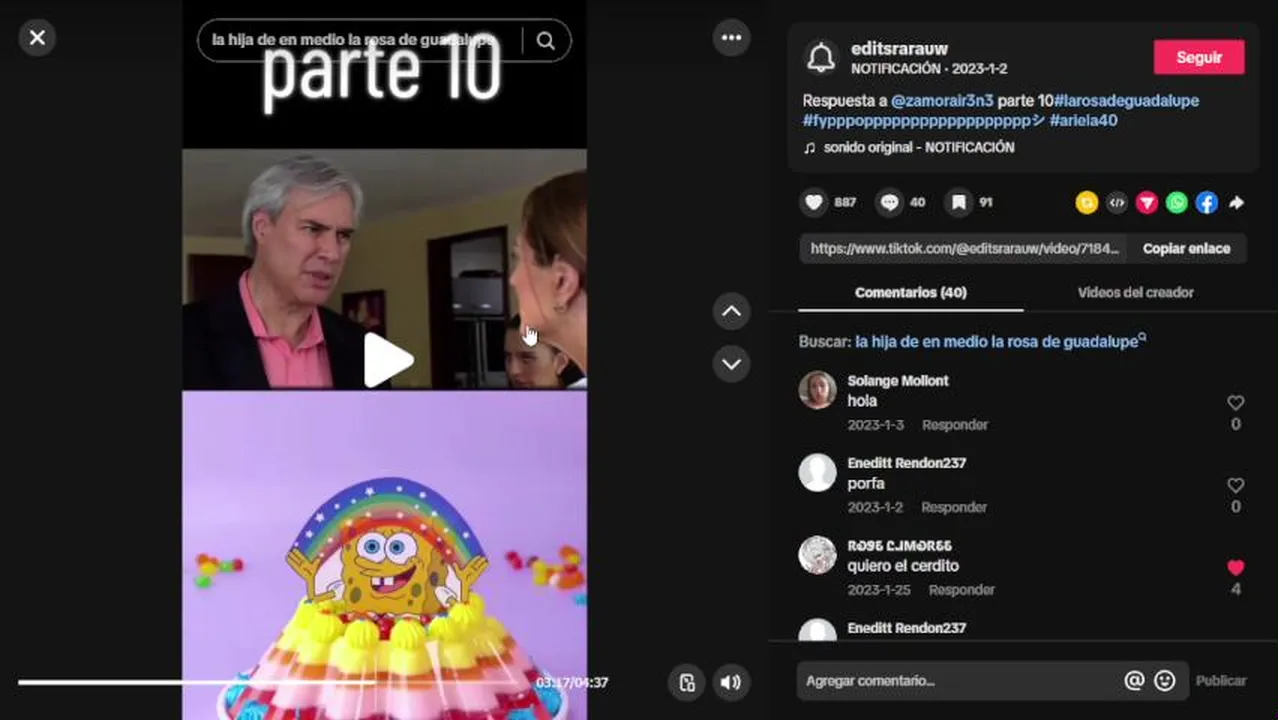Screen dimensions: 1278x720
Task: Click the video URL field
Action: 963,248
